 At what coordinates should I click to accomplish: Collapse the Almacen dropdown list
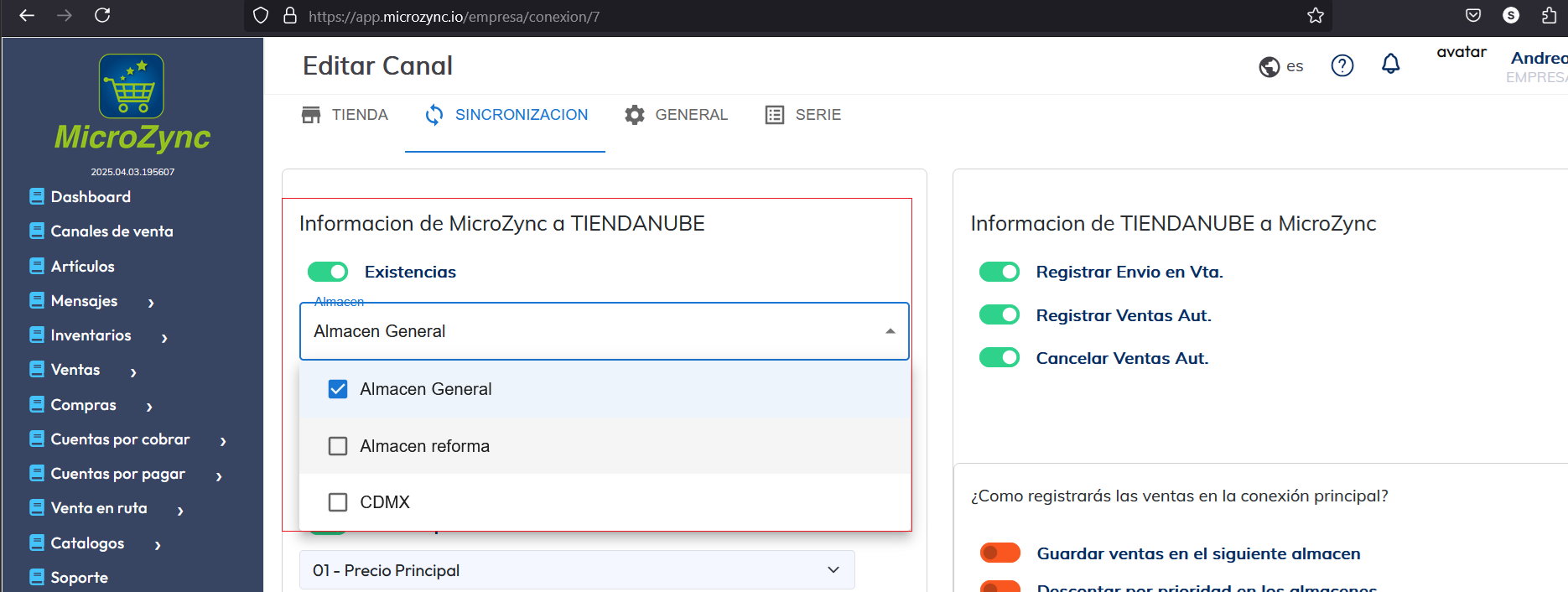(890, 331)
